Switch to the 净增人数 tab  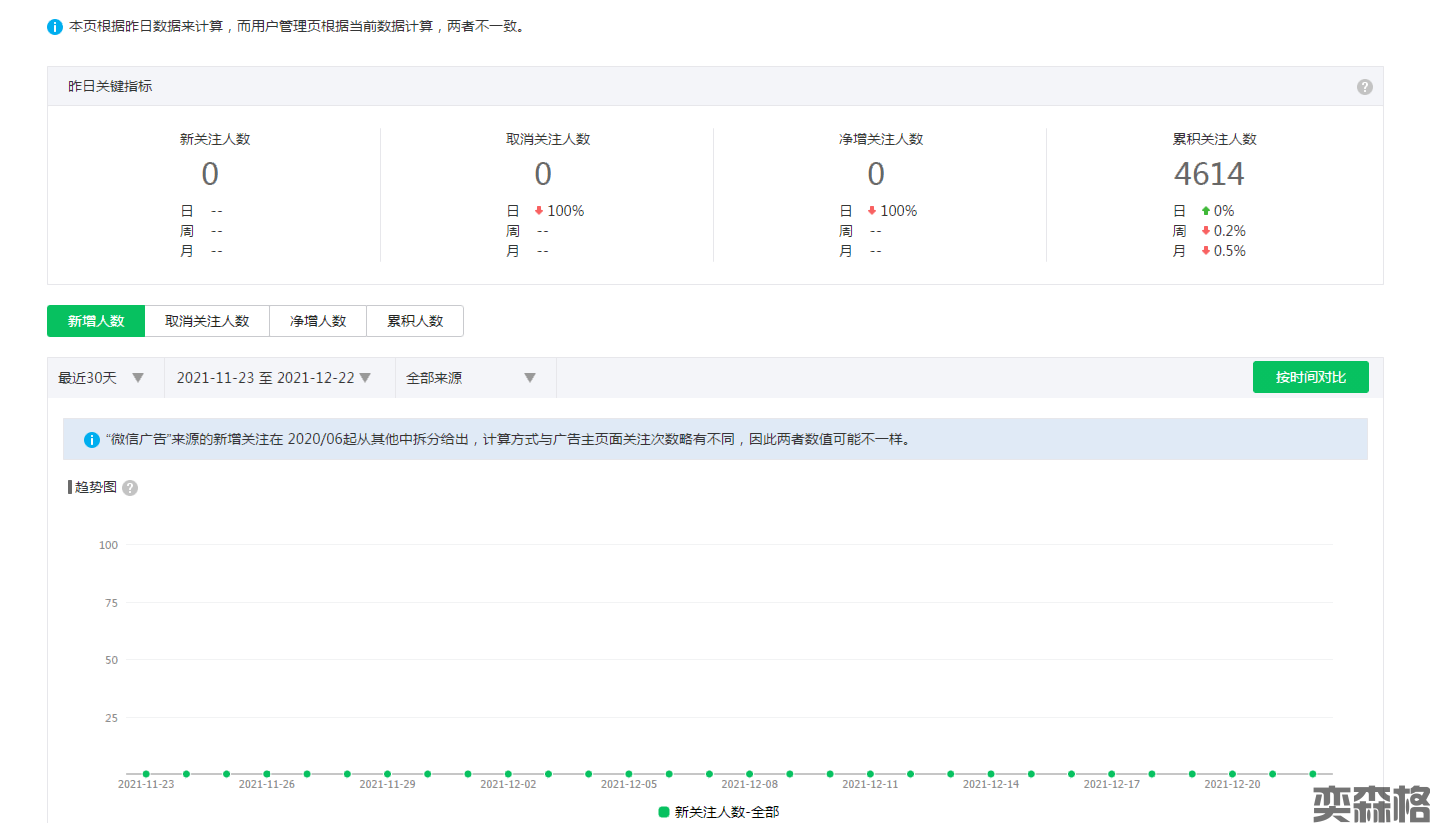coord(318,321)
